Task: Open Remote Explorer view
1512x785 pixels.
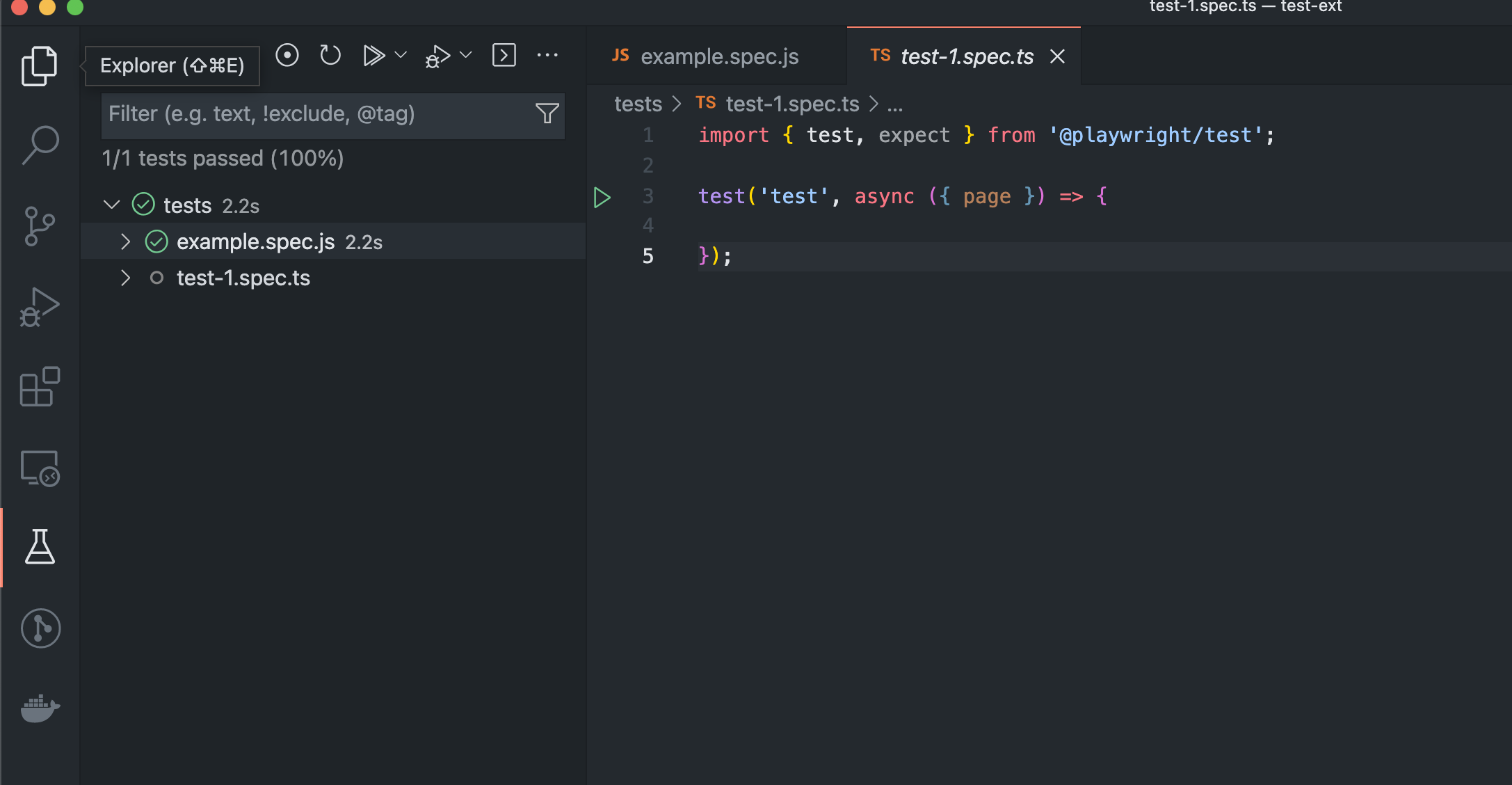Action: (40, 468)
